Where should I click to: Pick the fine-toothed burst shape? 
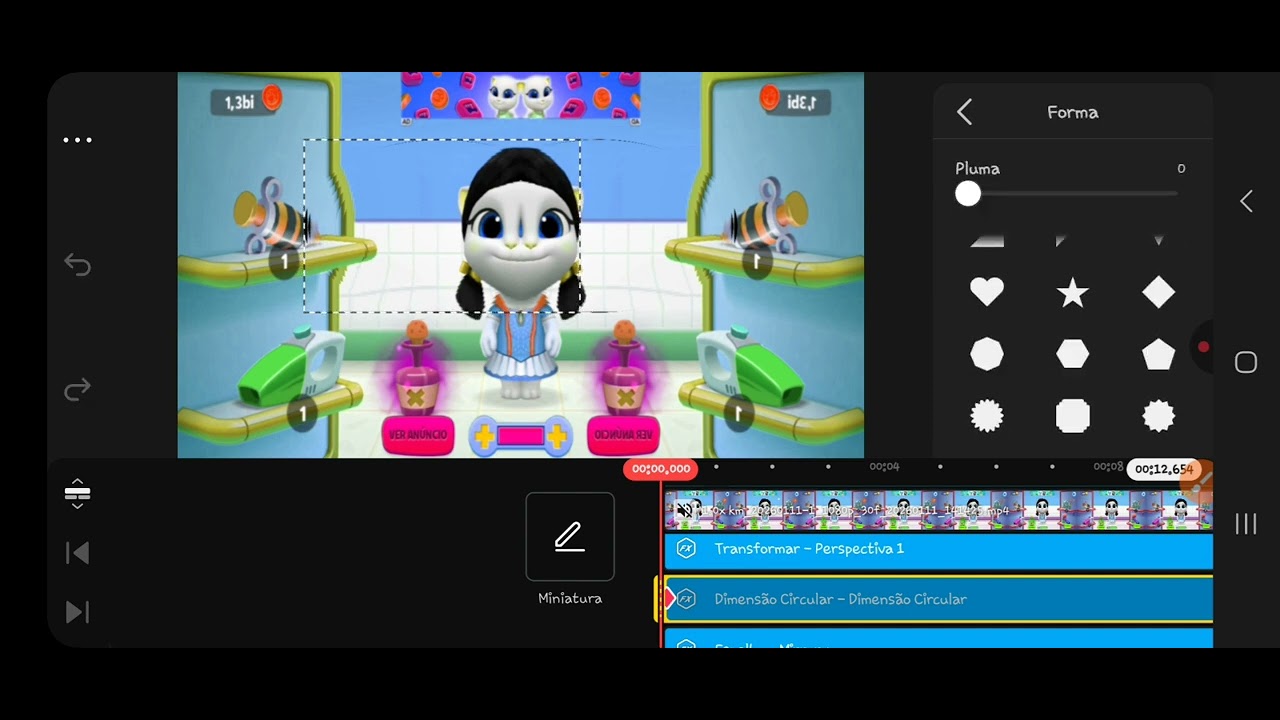pyautogui.click(x=987, y=416)
